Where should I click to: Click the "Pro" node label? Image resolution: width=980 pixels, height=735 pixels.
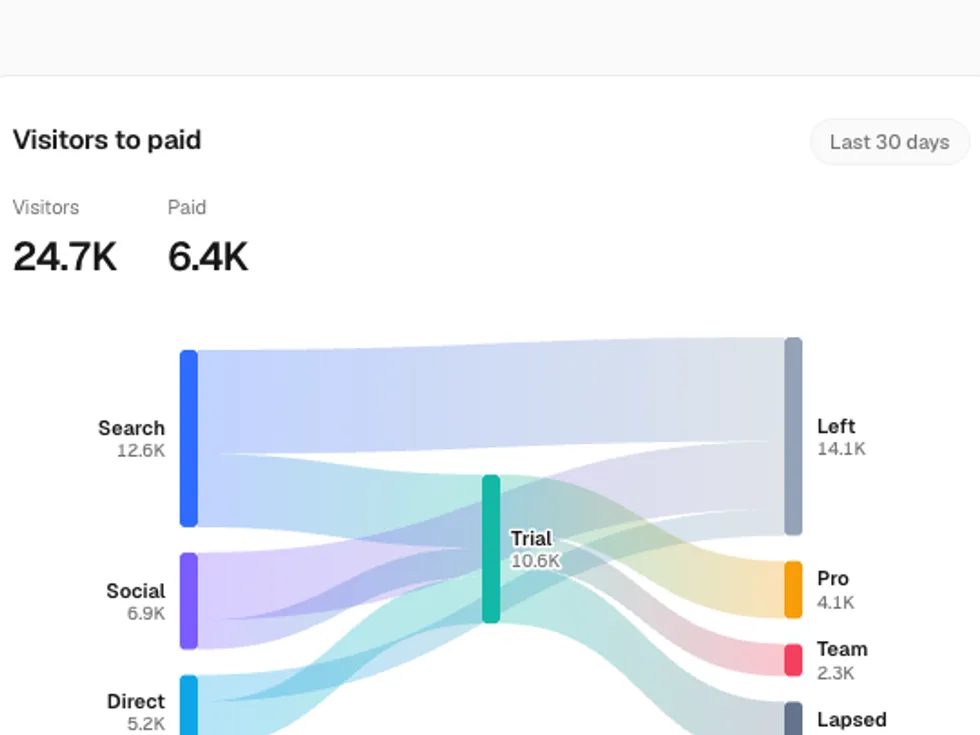click(x=832, y=579)
